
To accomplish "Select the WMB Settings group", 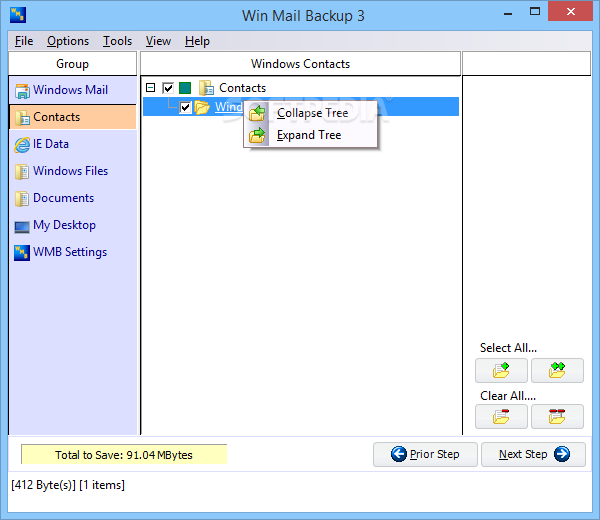I will [73, 252].
